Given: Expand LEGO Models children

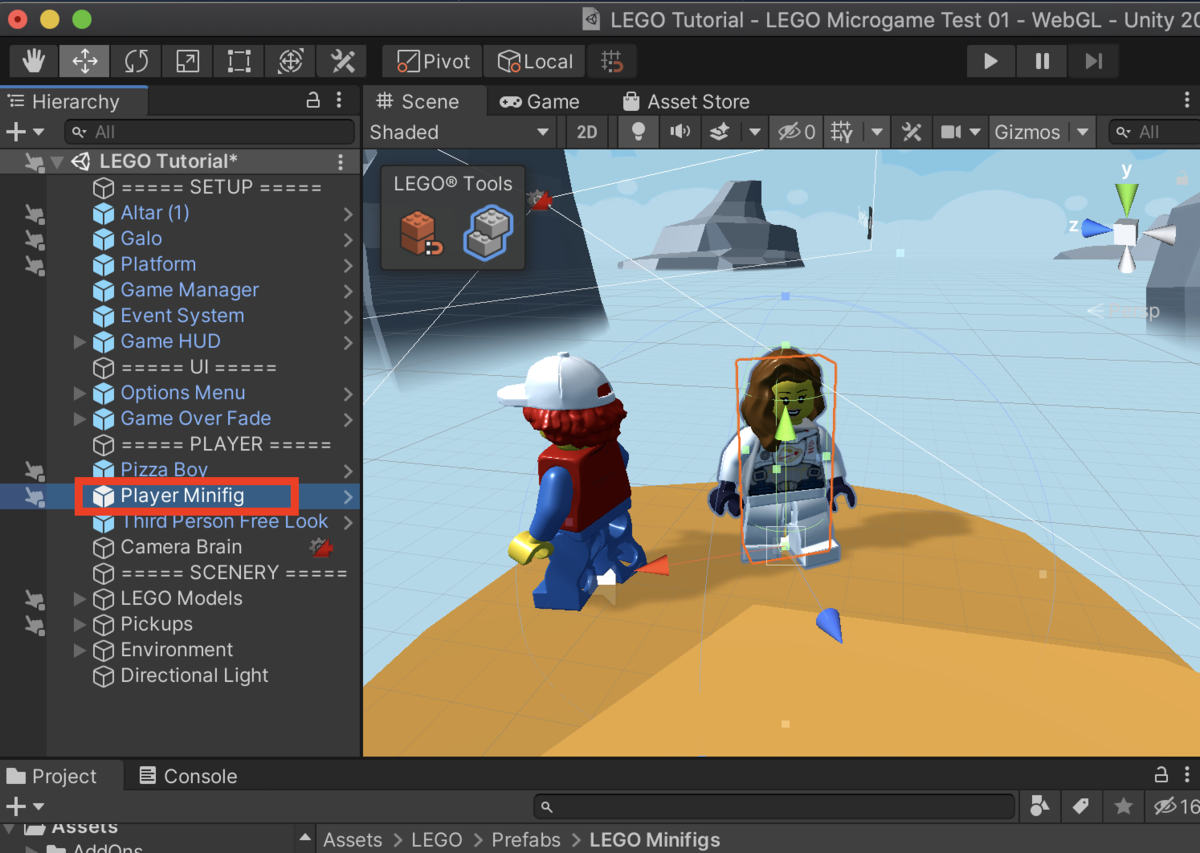Looking at the screenshot, I should pyautogui.click(x=80, y=598).
